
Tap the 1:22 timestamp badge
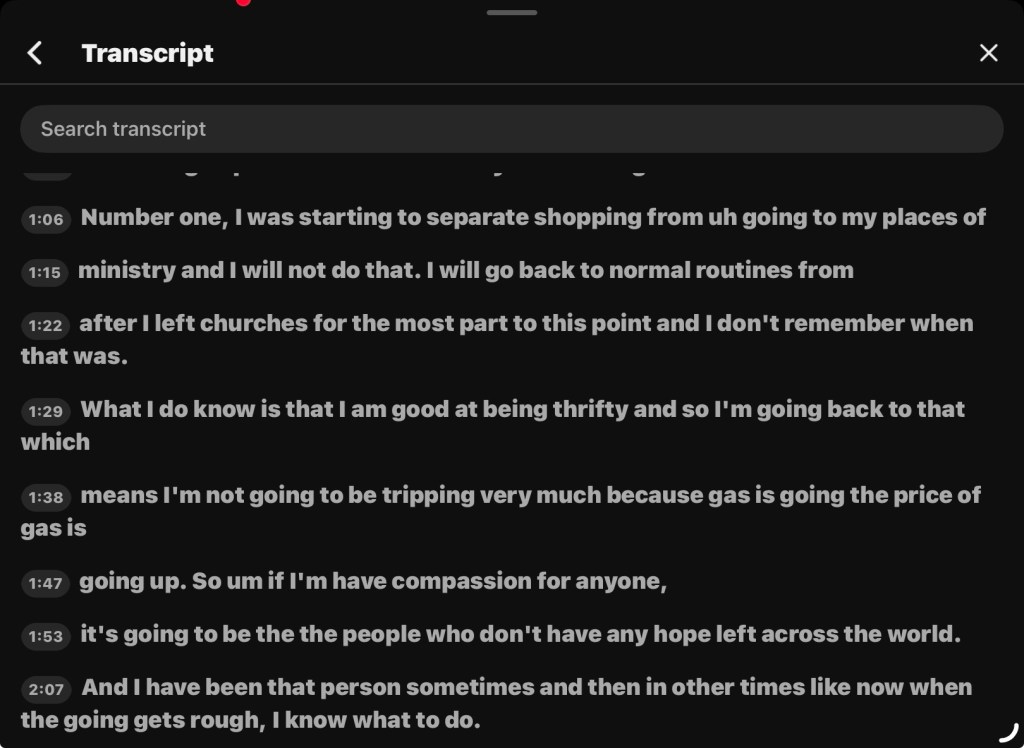point(46,325)
